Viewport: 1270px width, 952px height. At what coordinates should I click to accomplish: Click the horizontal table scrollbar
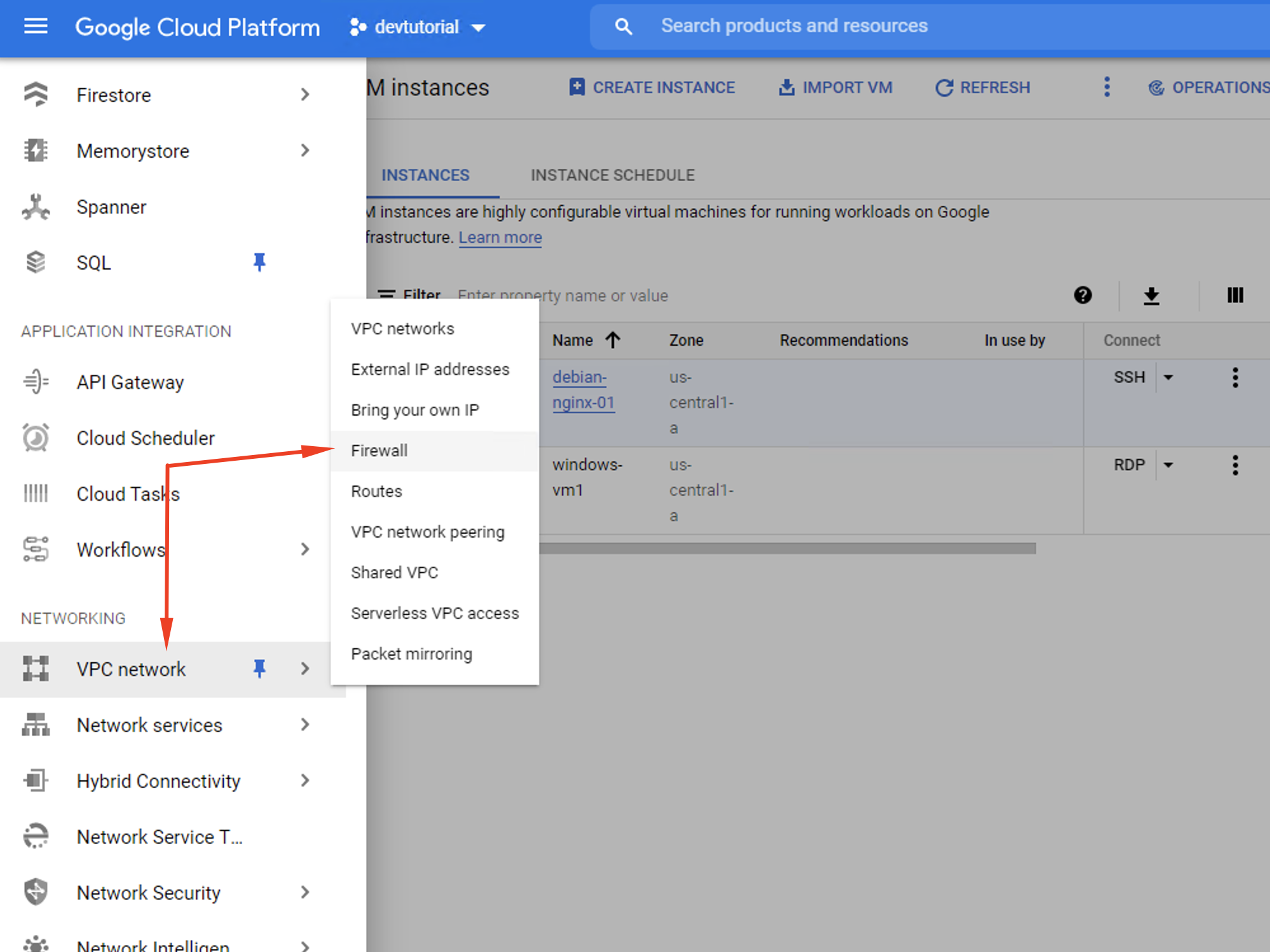pos(788,548)
